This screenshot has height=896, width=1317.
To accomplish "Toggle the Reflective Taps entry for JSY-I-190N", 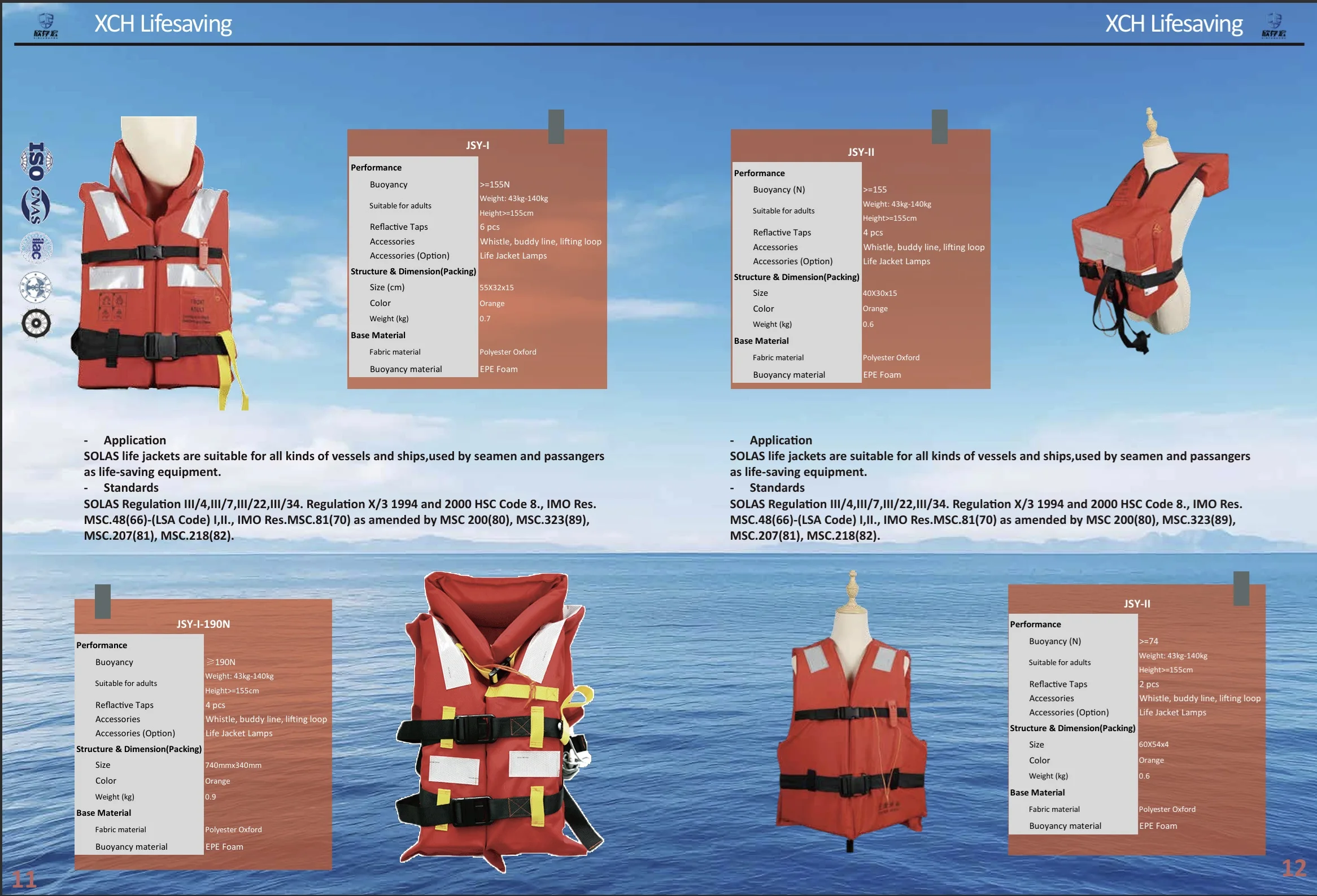I will pyautogui.click(x=125, y=705).
